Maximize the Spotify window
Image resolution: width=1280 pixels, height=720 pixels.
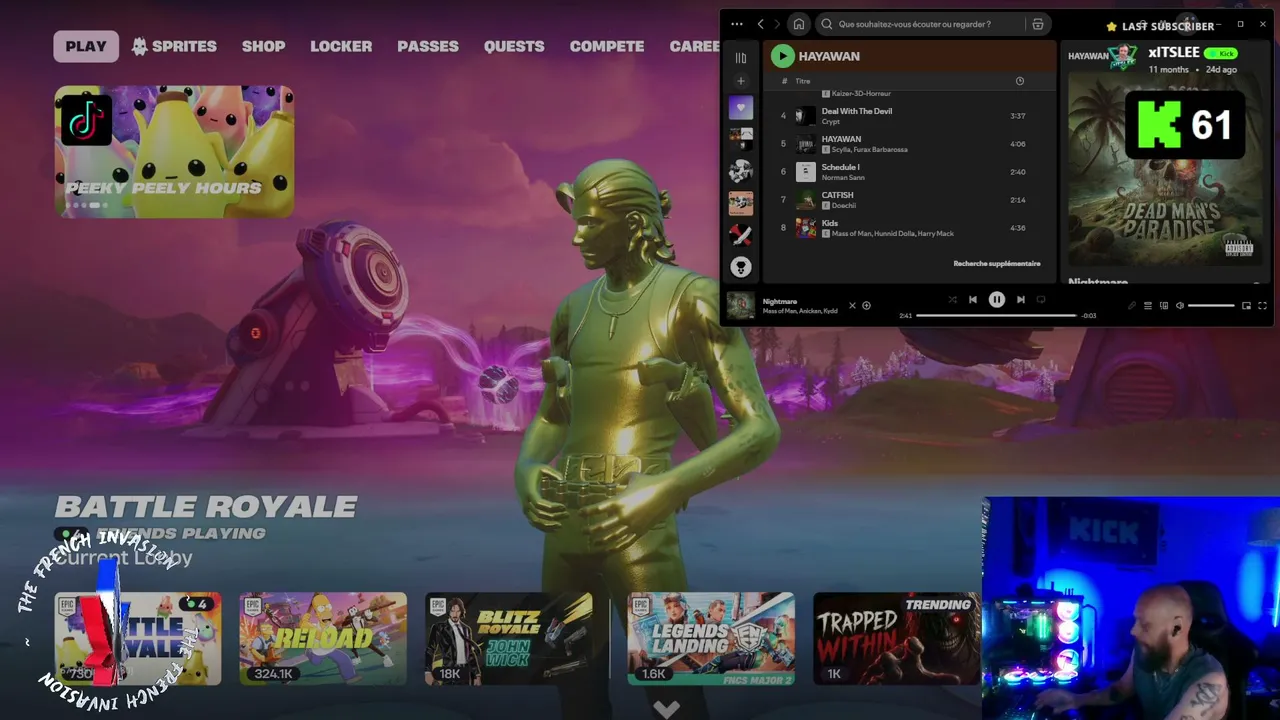coord(1240,24)
